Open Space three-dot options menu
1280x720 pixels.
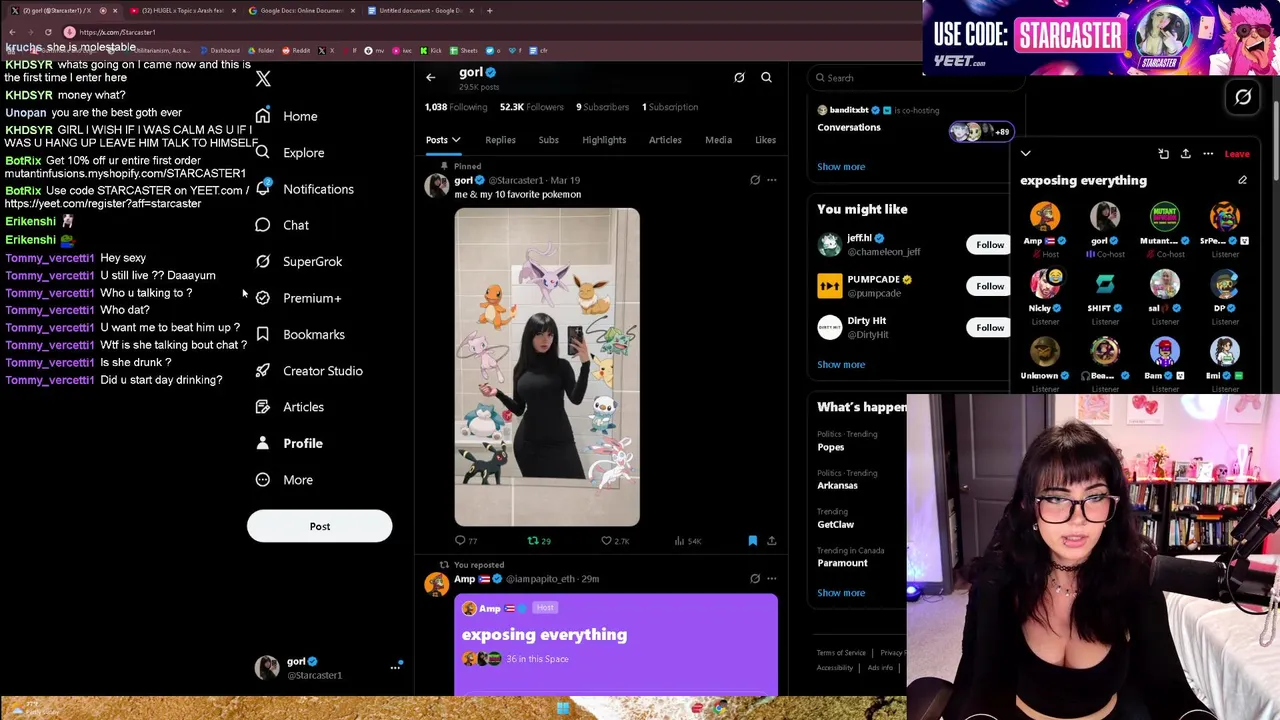(x=1208, y=154)
